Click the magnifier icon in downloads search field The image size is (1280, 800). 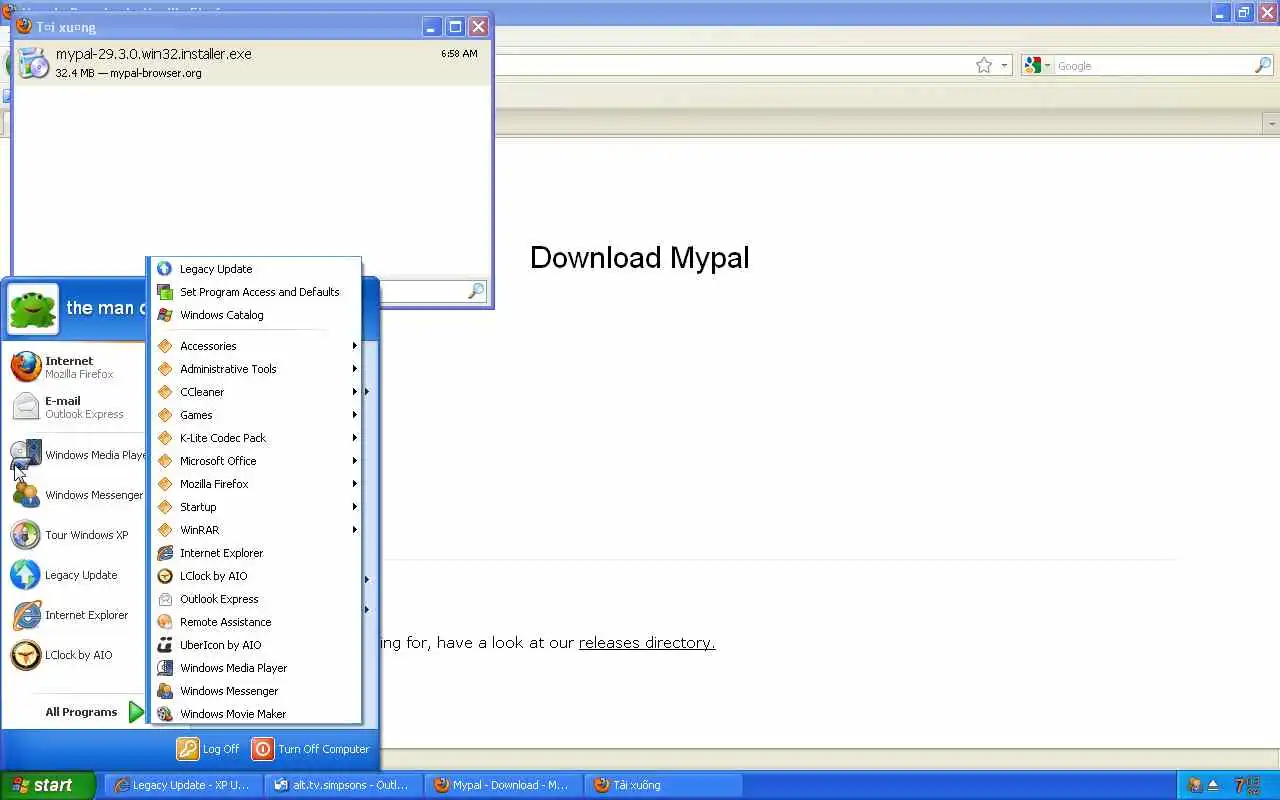(476, 291)
